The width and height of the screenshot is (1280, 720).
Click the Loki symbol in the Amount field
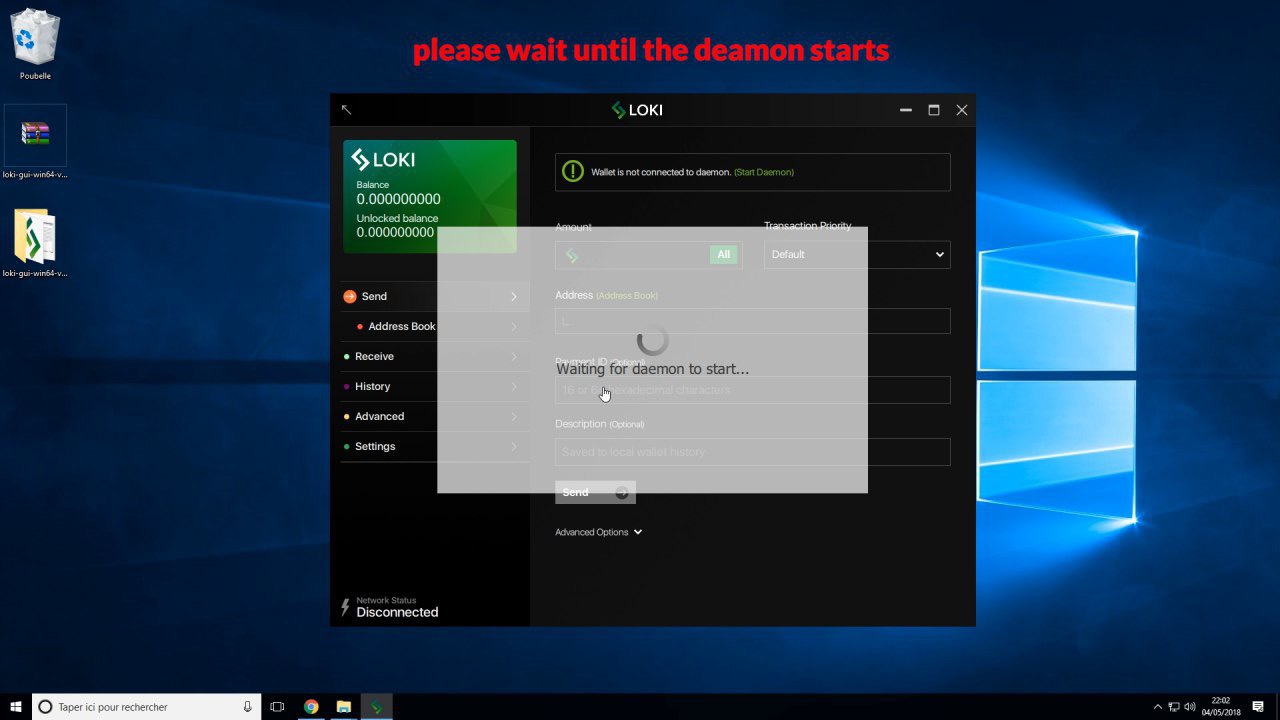tap(572, 255)
